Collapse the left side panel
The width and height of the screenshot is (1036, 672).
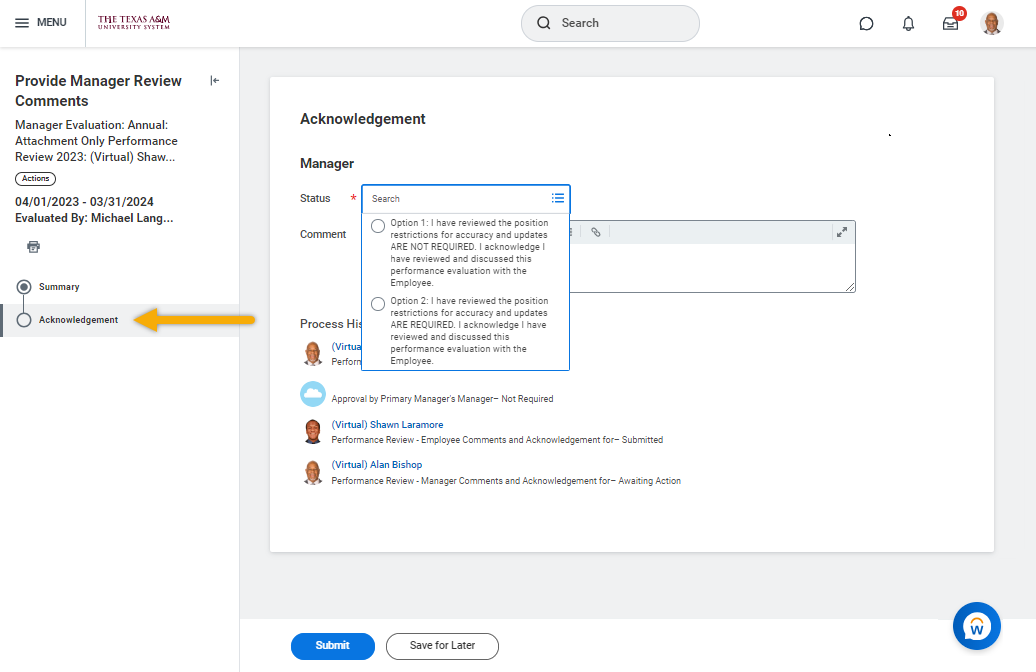tap(214, 81)
